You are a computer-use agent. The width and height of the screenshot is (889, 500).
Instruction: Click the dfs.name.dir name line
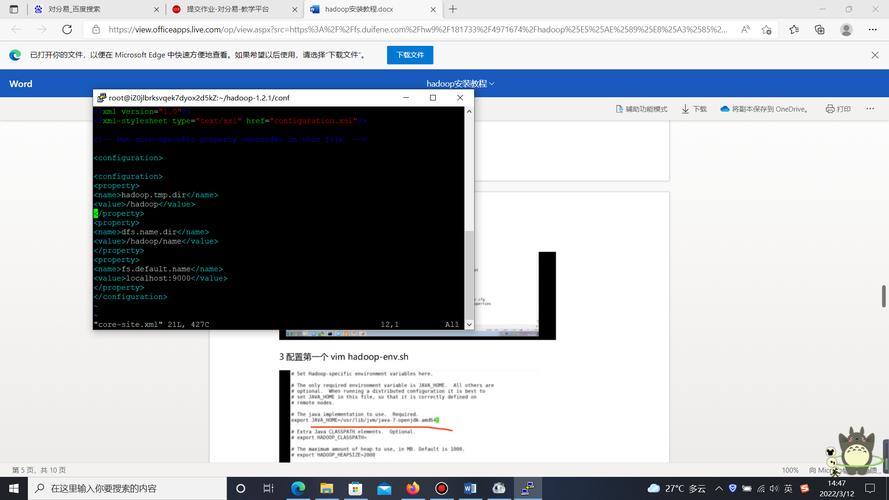[x=151, y=232]
